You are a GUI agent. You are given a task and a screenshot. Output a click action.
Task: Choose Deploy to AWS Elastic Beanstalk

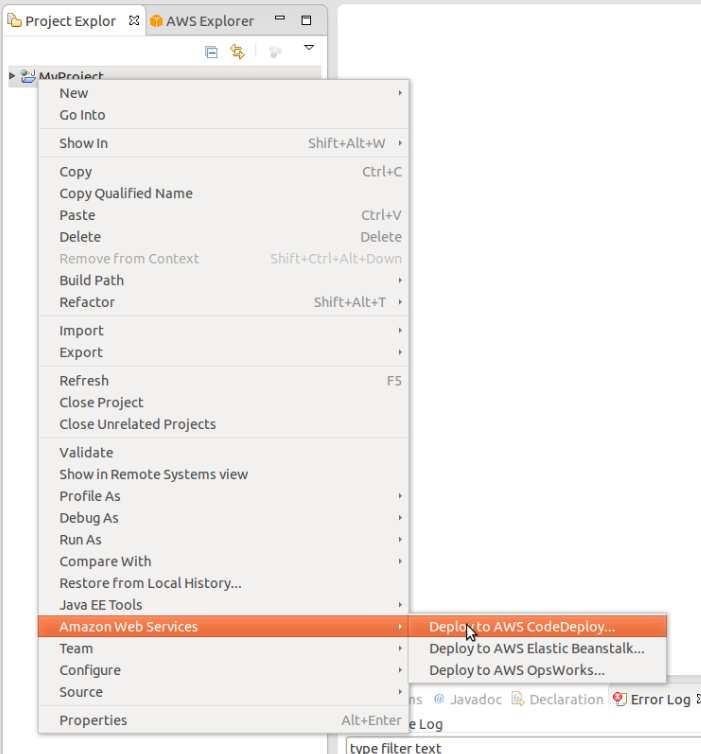coord(538,648)
